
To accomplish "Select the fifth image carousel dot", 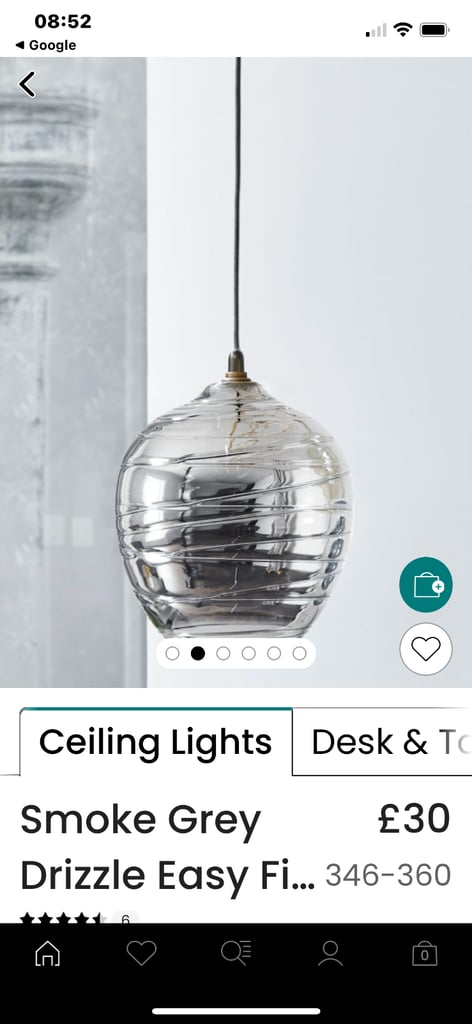I will pyautogui.click(x=274, y=653).
